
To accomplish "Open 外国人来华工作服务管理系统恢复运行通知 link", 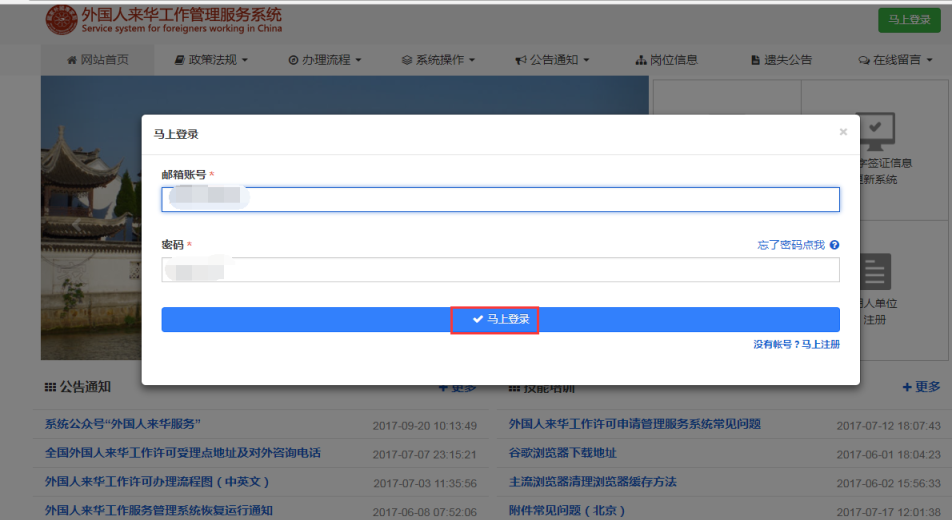I will [x=158, y=510].
